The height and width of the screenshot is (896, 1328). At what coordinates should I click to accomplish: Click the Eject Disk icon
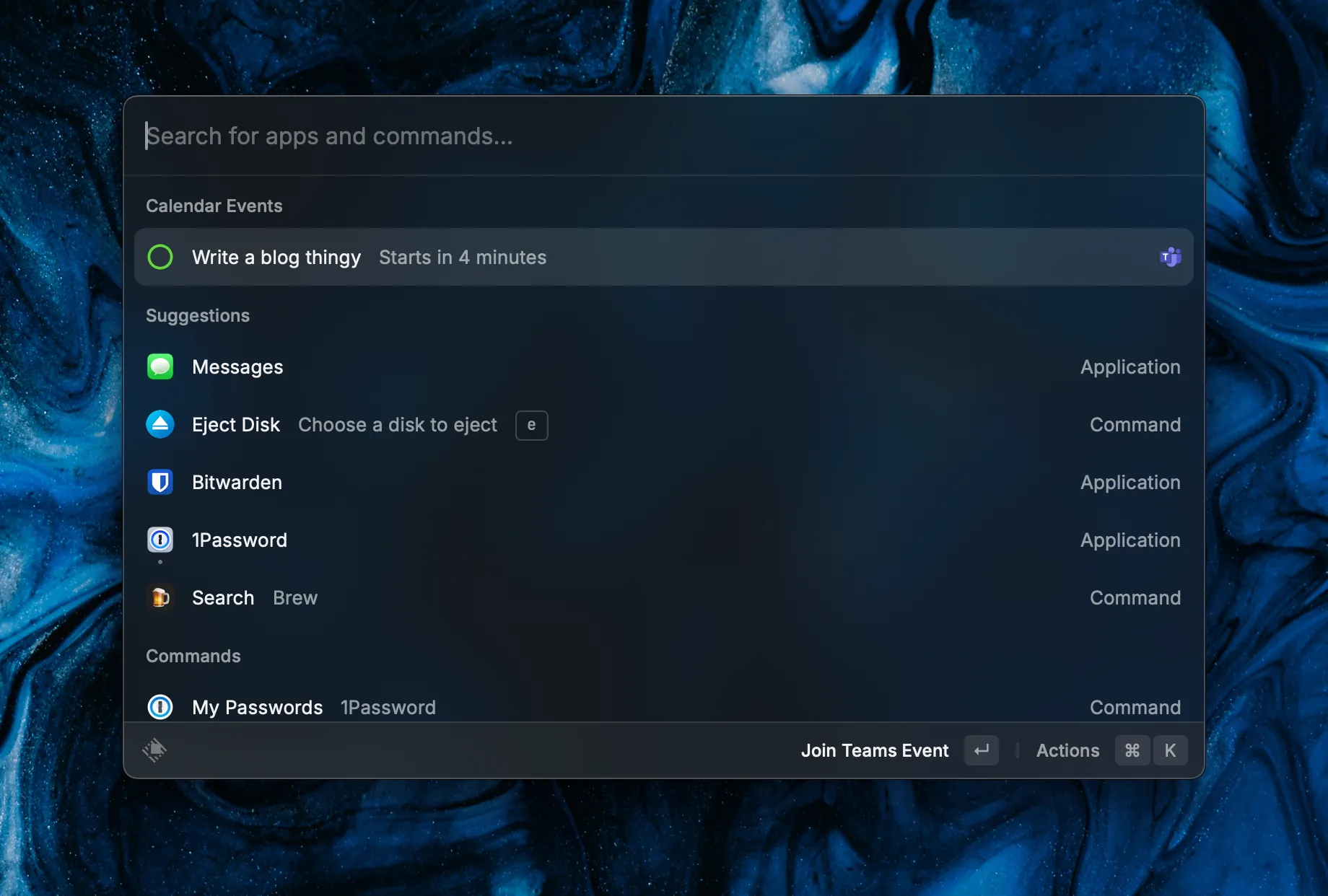(160, 424)
